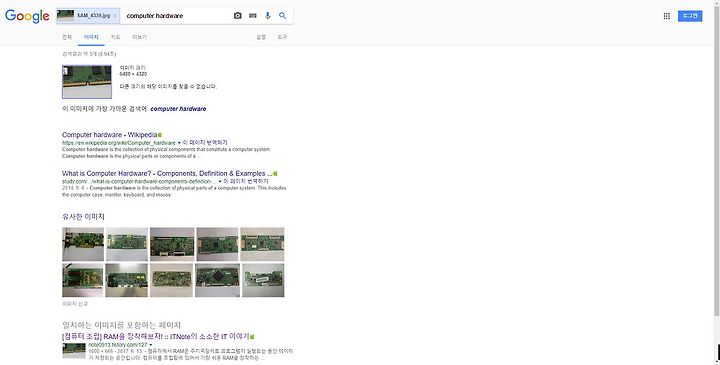Expand dropdown arrow beside study.com URL

pos(219,181)
